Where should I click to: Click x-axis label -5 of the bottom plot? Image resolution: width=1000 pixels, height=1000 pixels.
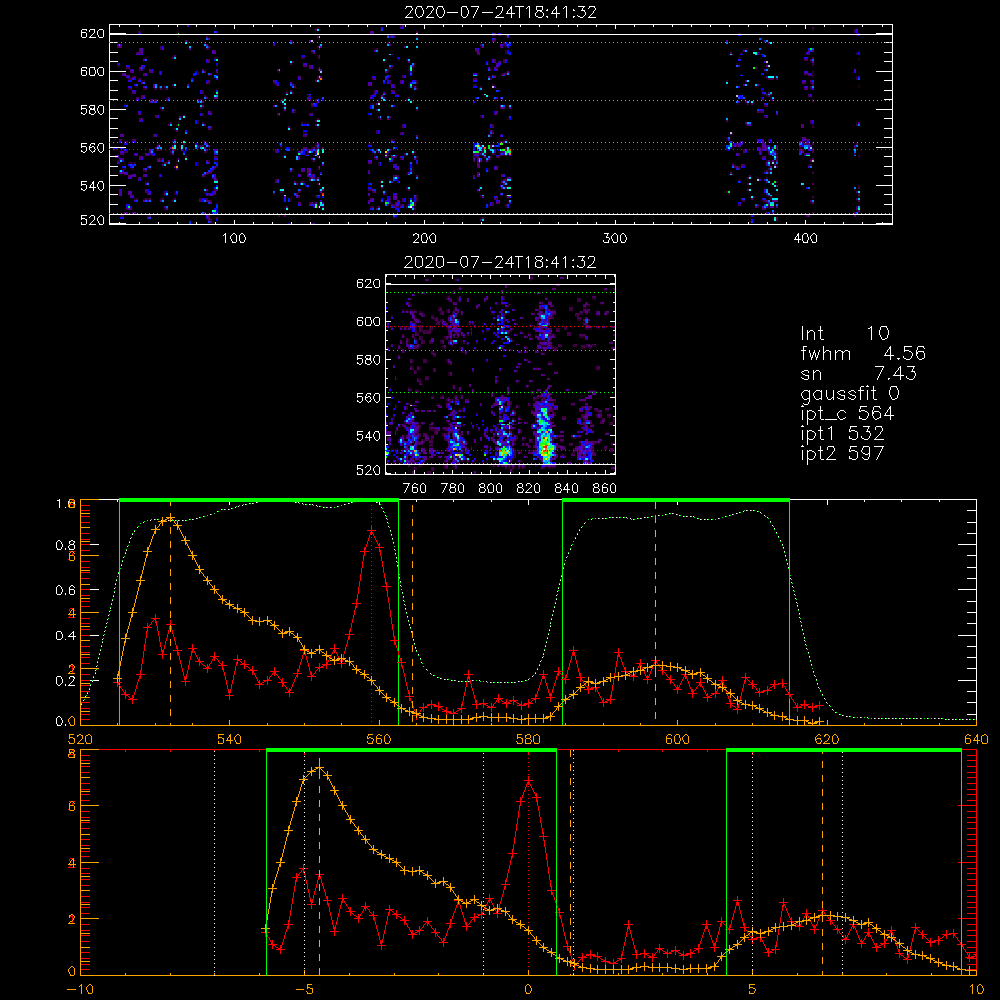tap(304, 990)
